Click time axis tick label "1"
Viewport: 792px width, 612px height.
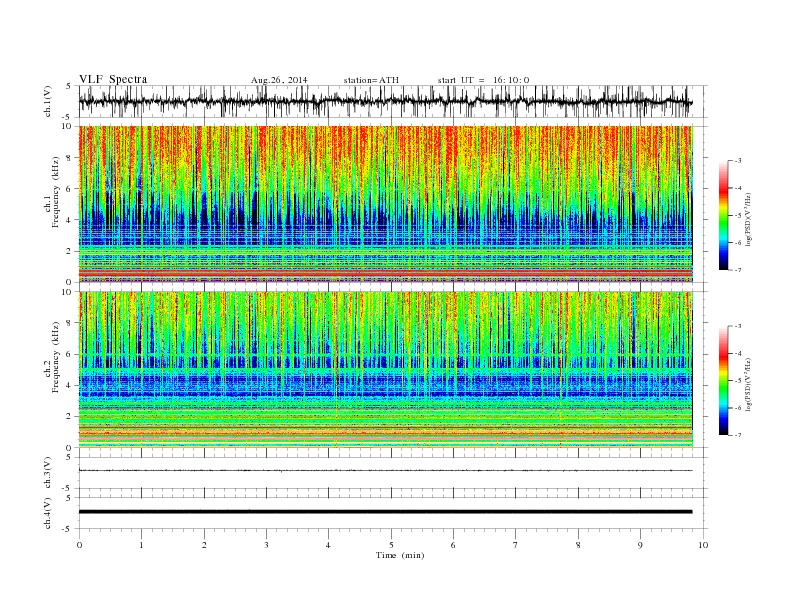(141, 545)
